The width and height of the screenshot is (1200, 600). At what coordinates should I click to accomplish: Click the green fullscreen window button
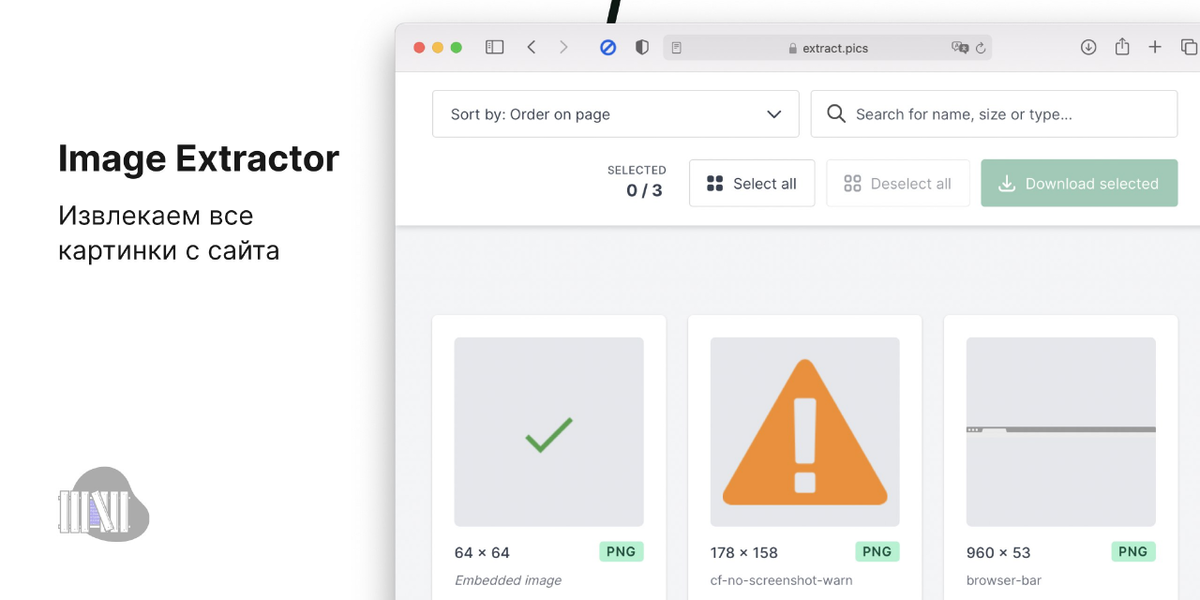456,47
